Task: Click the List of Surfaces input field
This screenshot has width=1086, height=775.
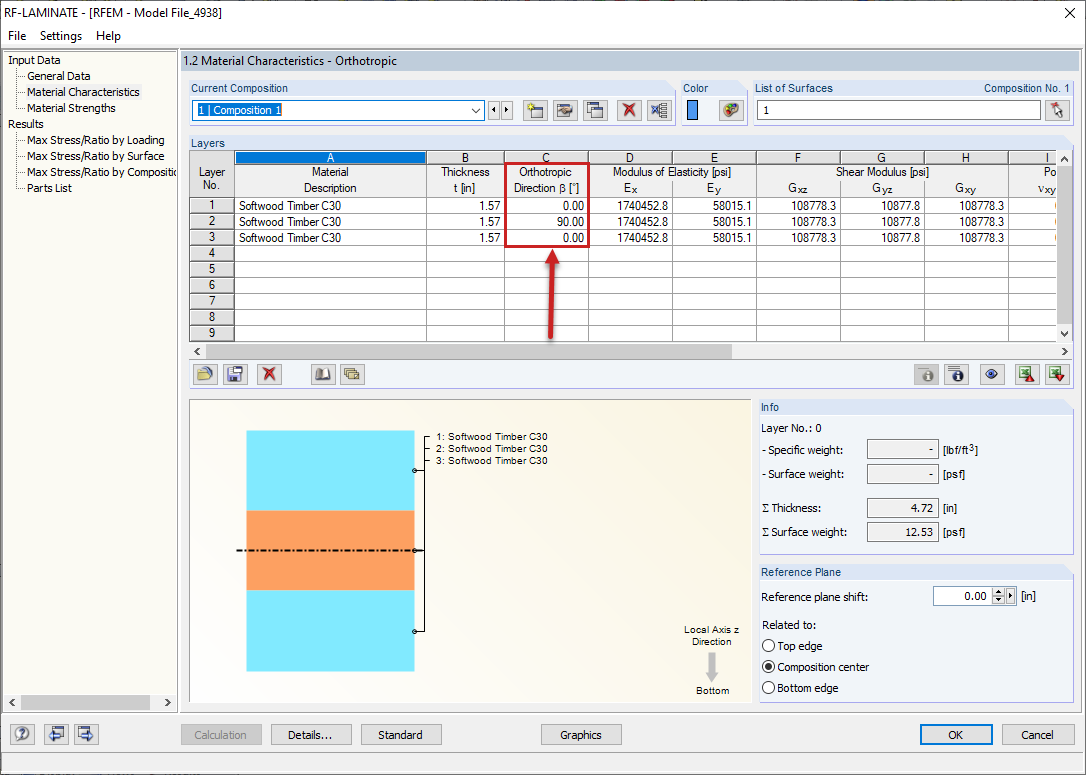Action: (898, 110)
